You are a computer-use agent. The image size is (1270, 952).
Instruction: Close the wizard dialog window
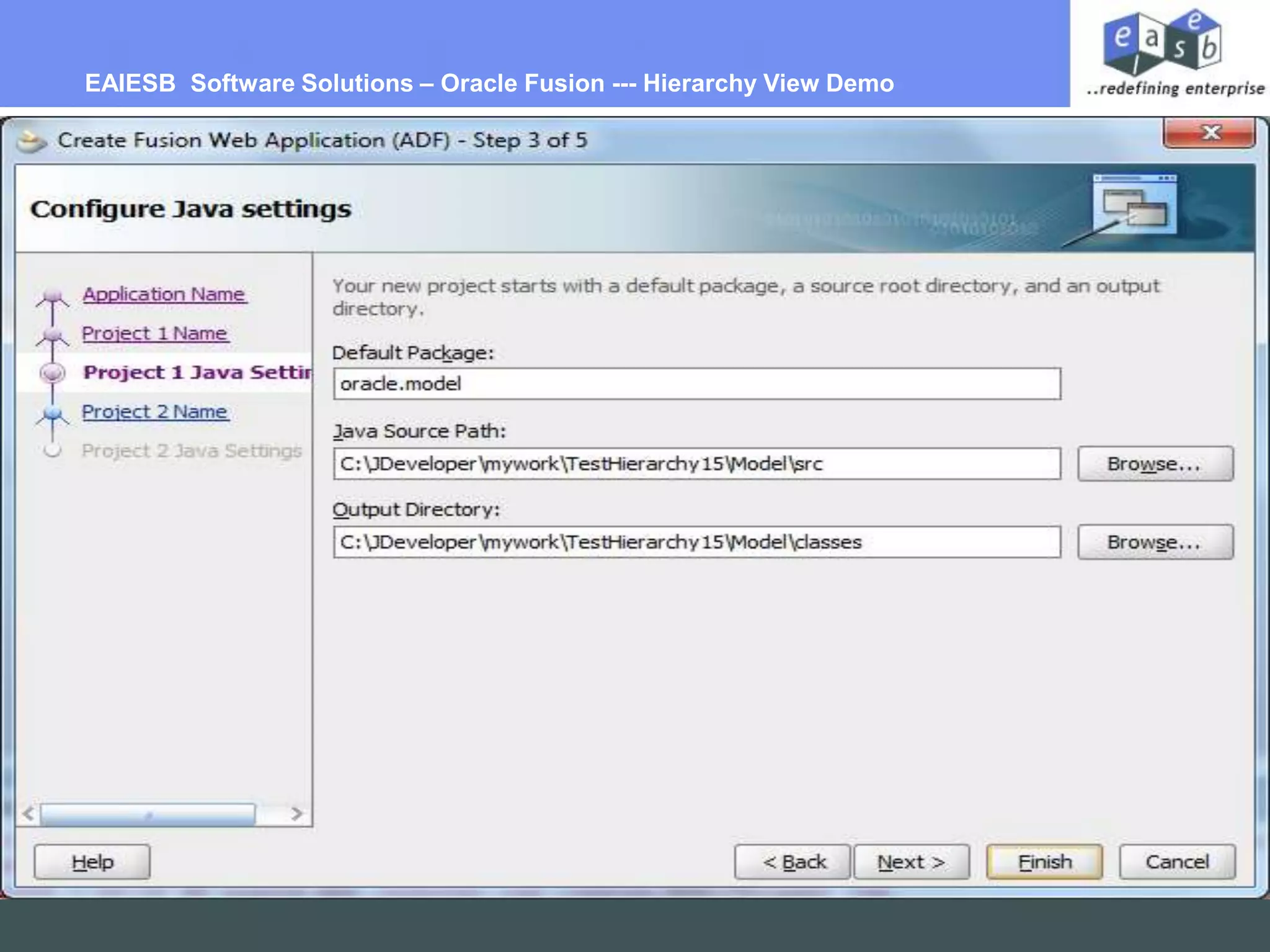coord(1209,133)
